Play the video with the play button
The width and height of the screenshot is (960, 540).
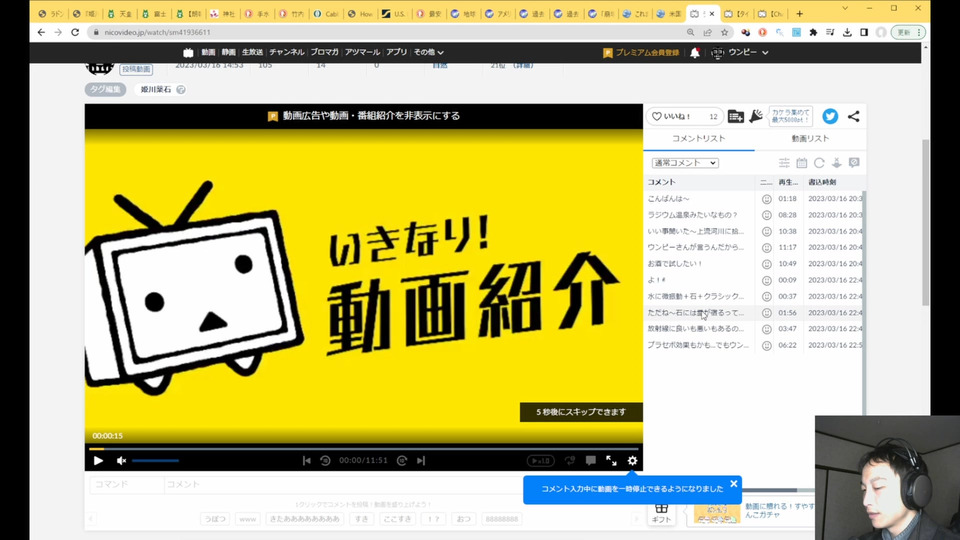pos(98,460)
